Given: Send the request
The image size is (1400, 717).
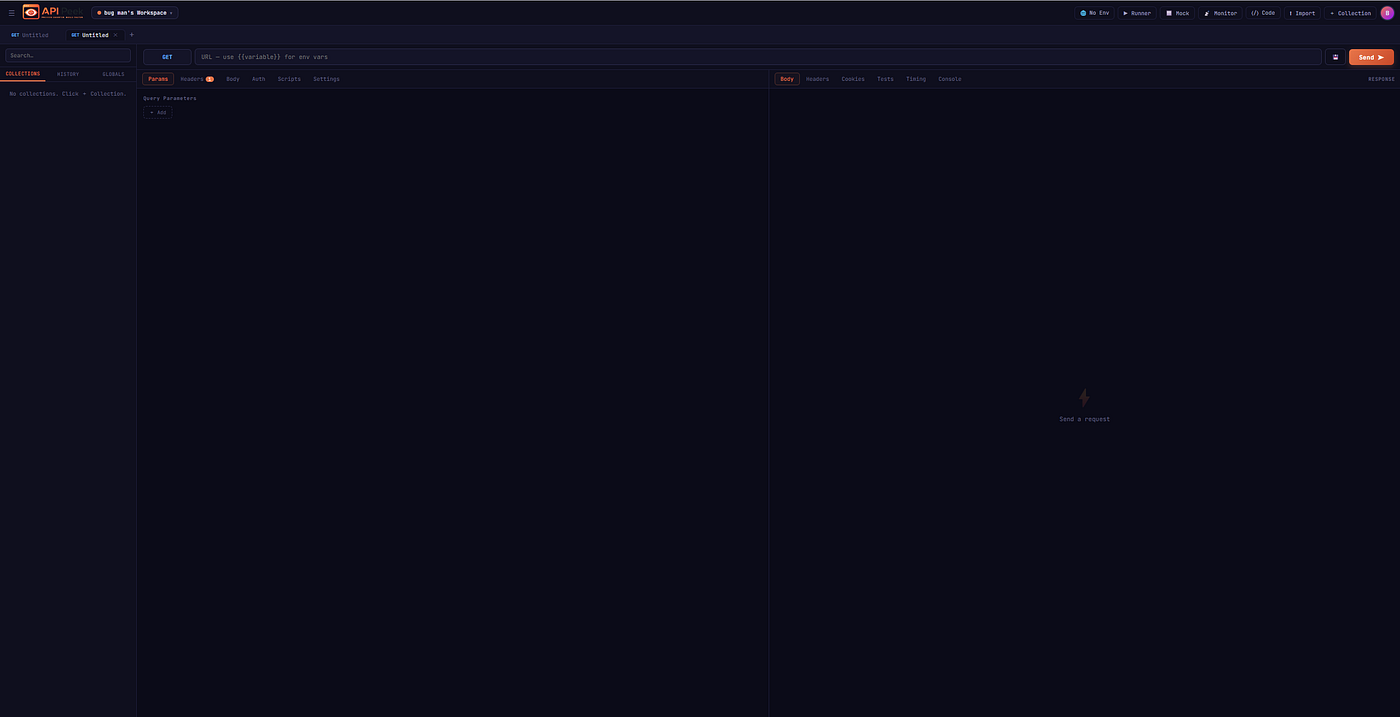Looking at the screenshot, I should pos(1371,57).
